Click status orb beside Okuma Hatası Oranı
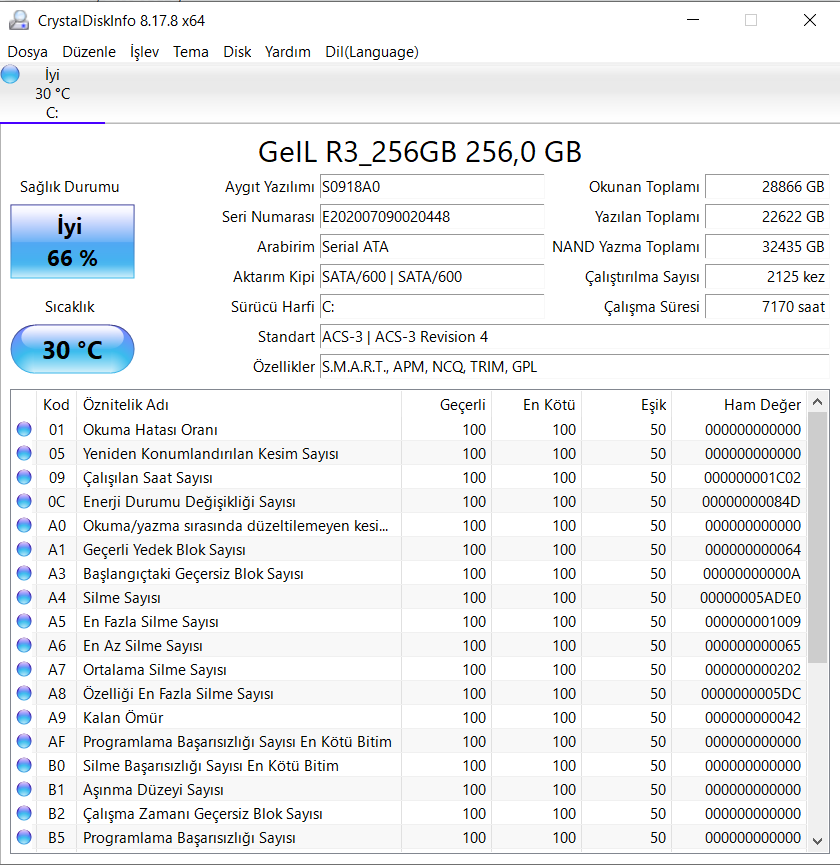This screenshot has width=840, height=865. pyautogui.click(x=24, y=430)
